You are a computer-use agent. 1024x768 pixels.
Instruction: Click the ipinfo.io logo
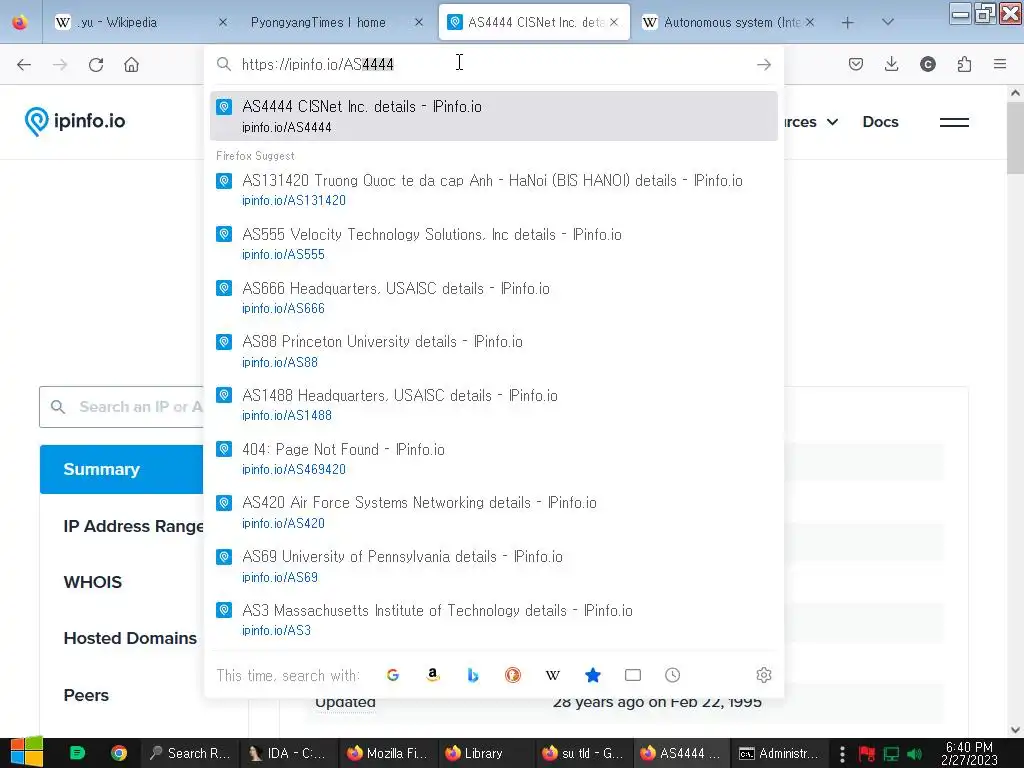[74, 121]
